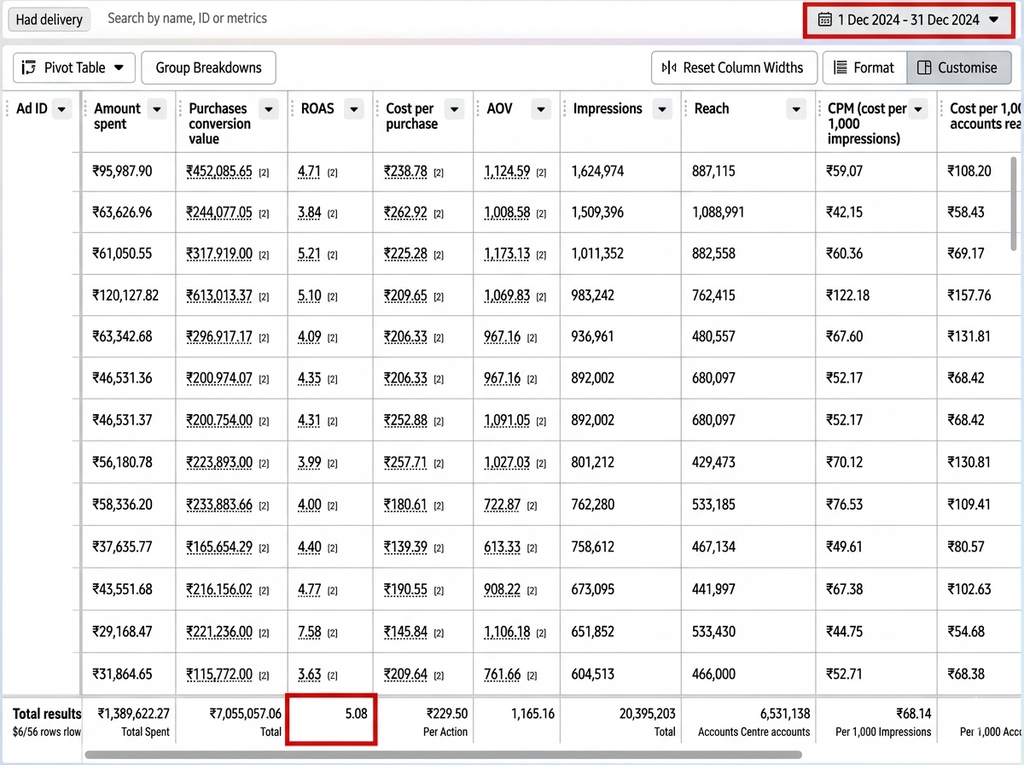Click the vertical scrollbar on the right
The width and height of the screenshot is (1024, 765).
point(1014,203)
